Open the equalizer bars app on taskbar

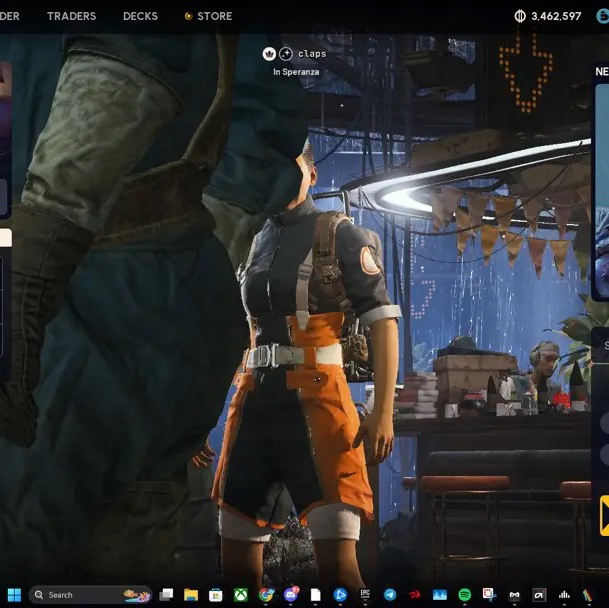coord(564,594)
